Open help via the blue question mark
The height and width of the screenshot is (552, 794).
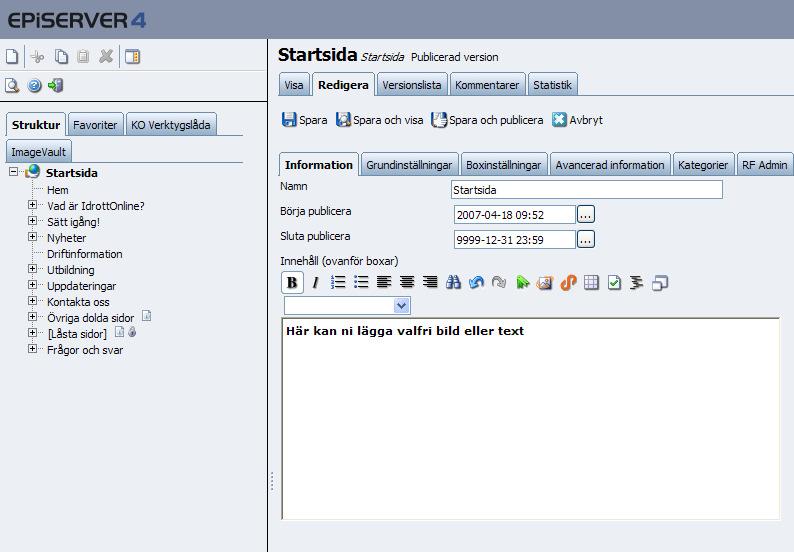[34, 86]
